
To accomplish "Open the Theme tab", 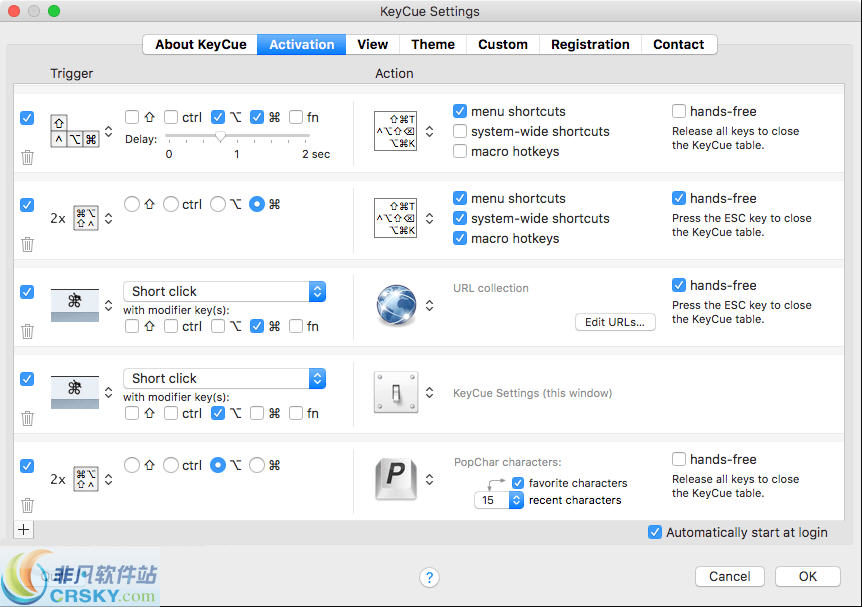I will (x=433, y=45).
